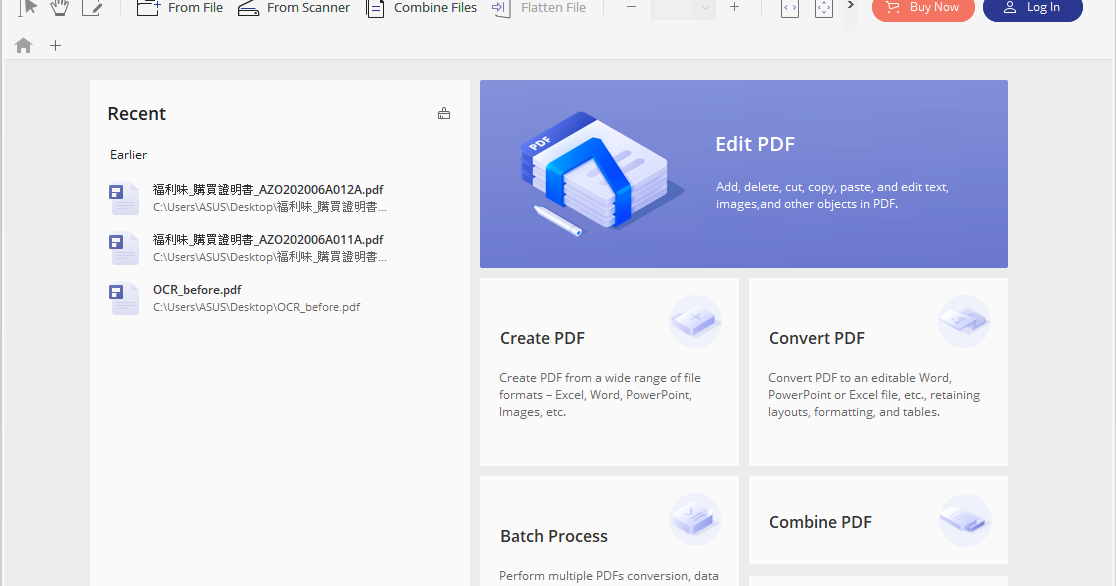Open the printer icon beside Recent
This screenshot has width=1116, height=586.
[444, 113]
